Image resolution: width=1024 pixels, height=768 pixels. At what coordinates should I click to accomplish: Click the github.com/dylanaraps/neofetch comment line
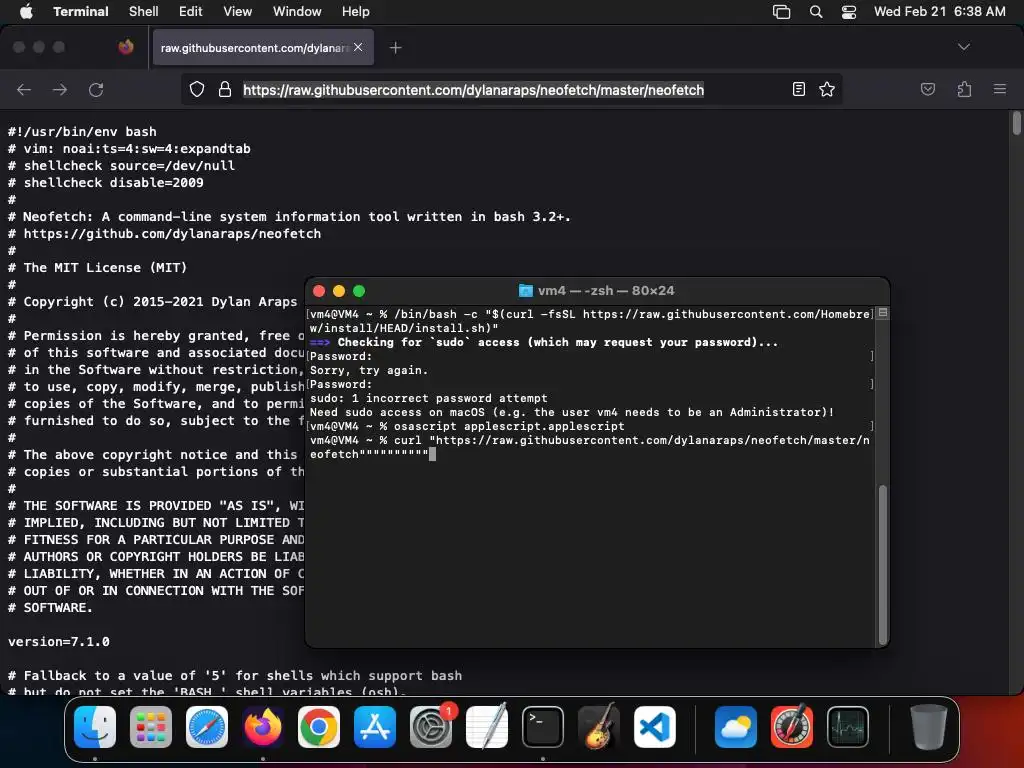(165, 233)
